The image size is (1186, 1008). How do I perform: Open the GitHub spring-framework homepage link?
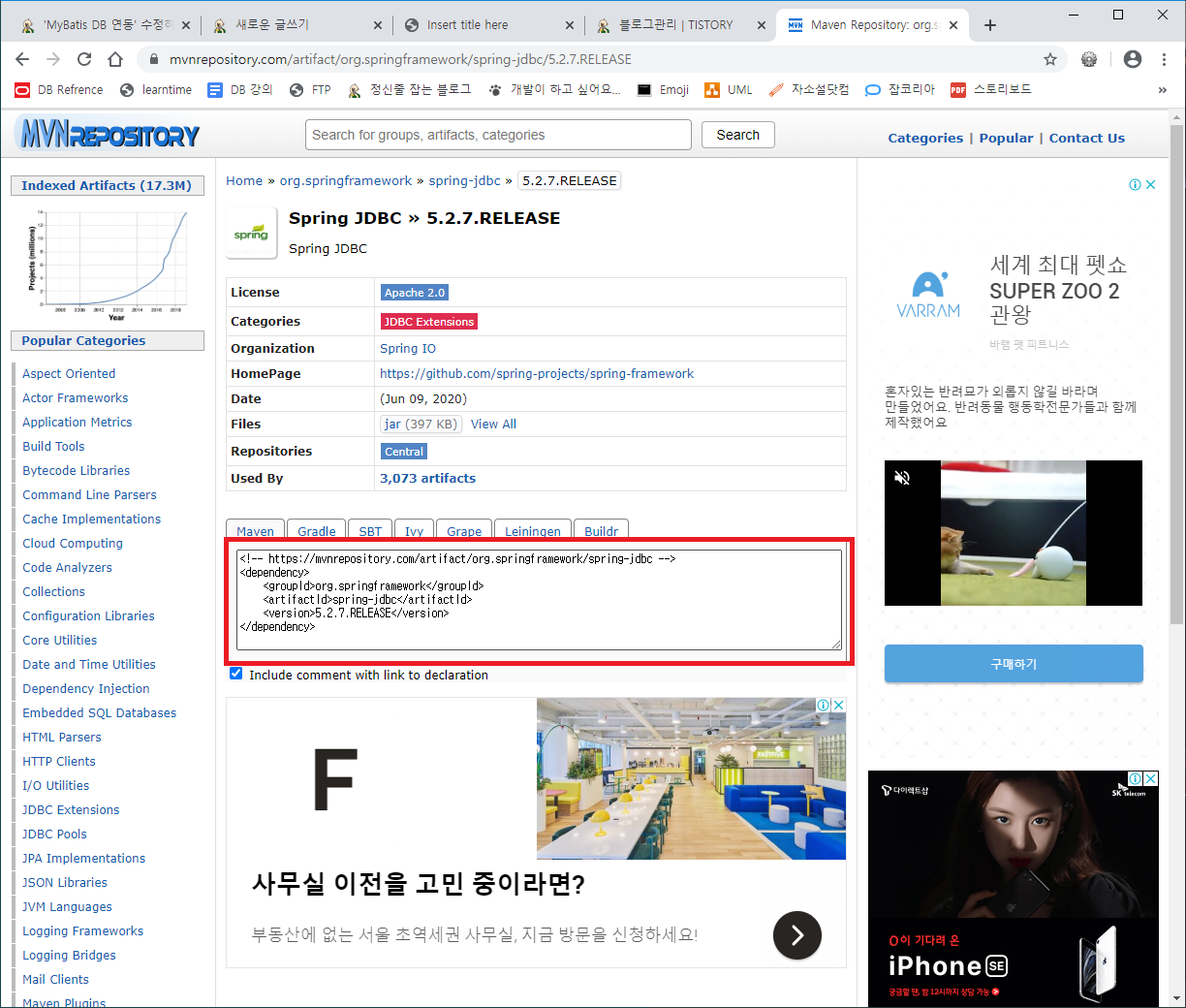pyautogui.click(x=537, y=373)
